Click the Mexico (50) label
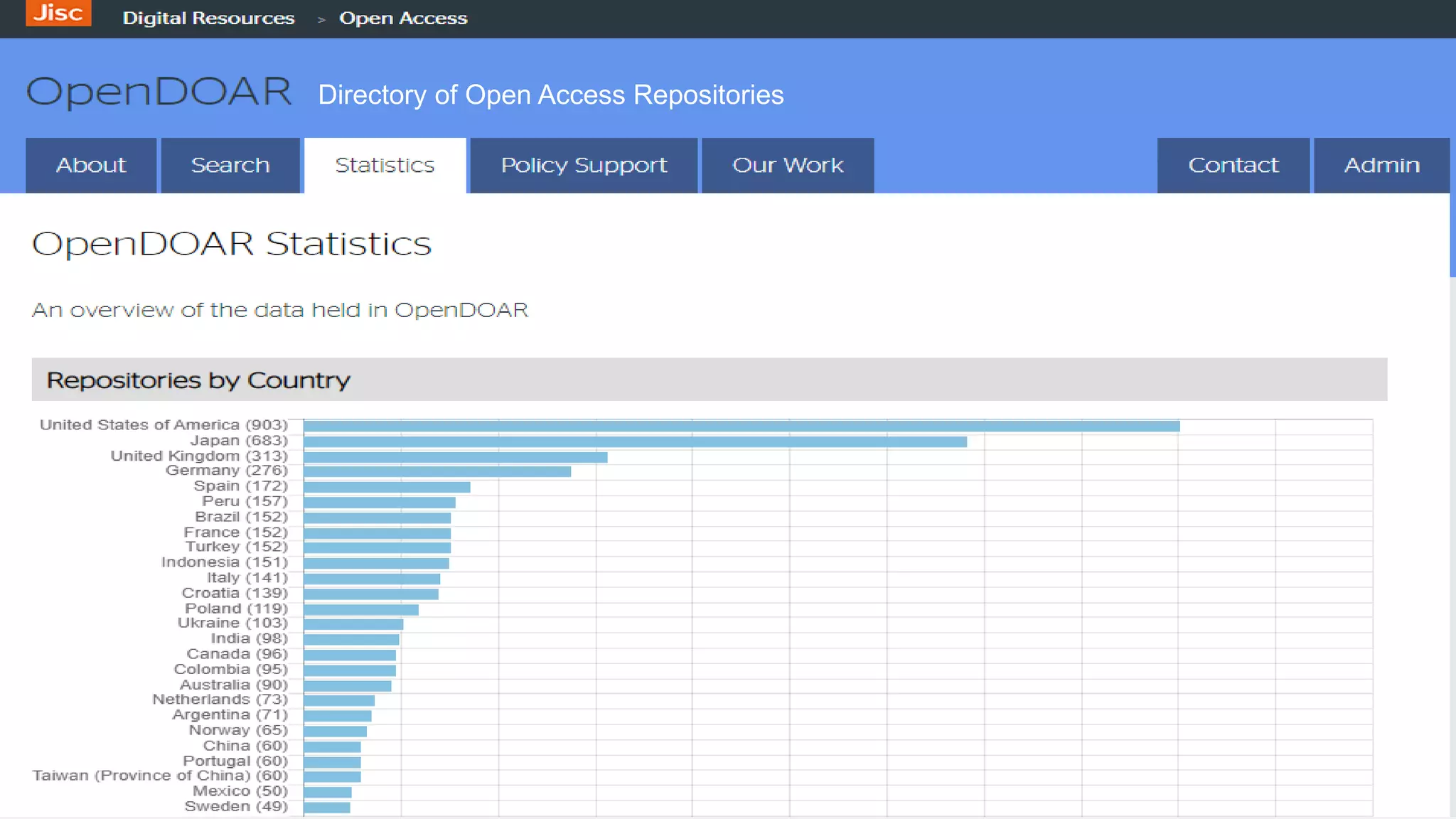This screenshot has height=819, width=1456. tap(240, 791)
